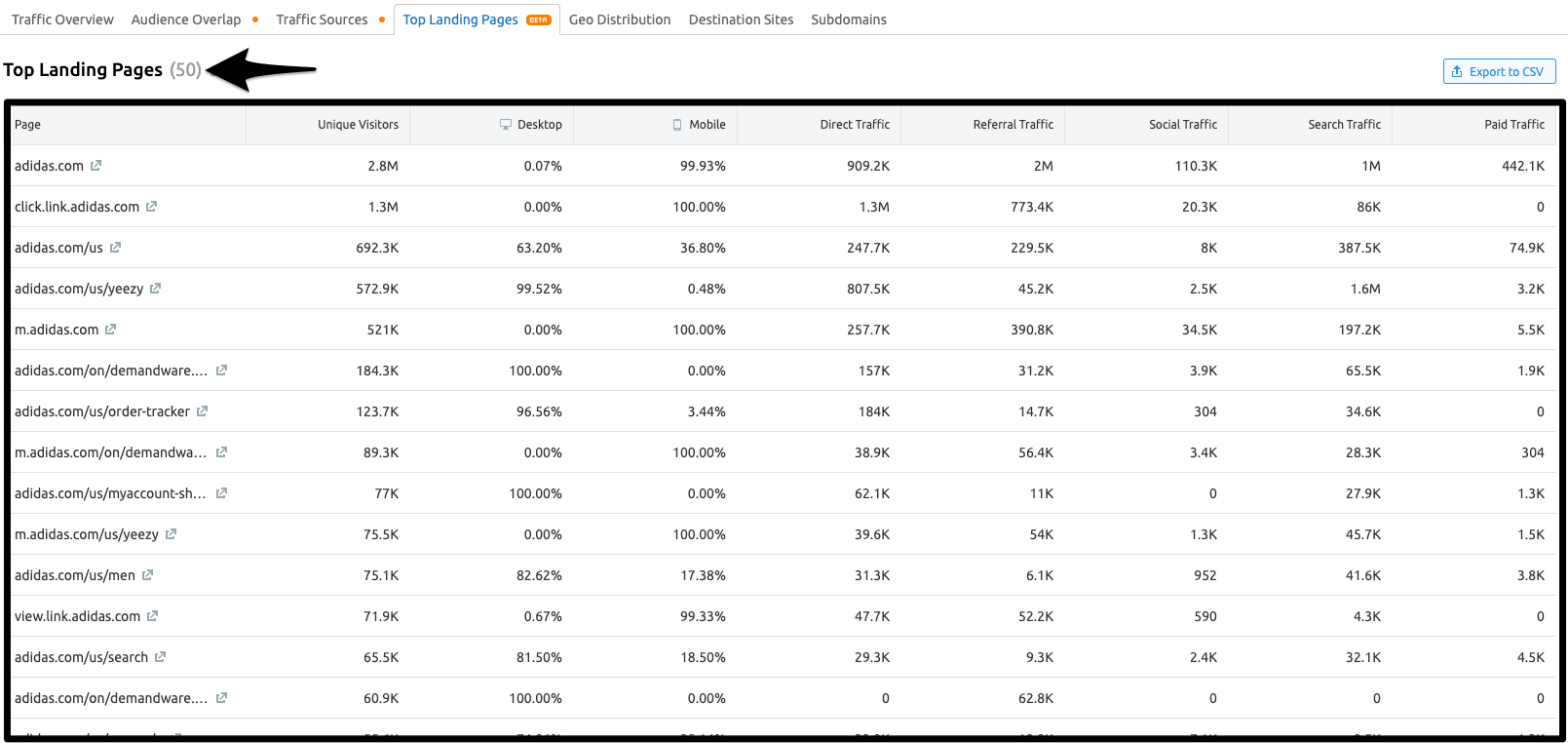Sort by Referral Traffic column header
1568x743 pixels.
pos(1013,125)
